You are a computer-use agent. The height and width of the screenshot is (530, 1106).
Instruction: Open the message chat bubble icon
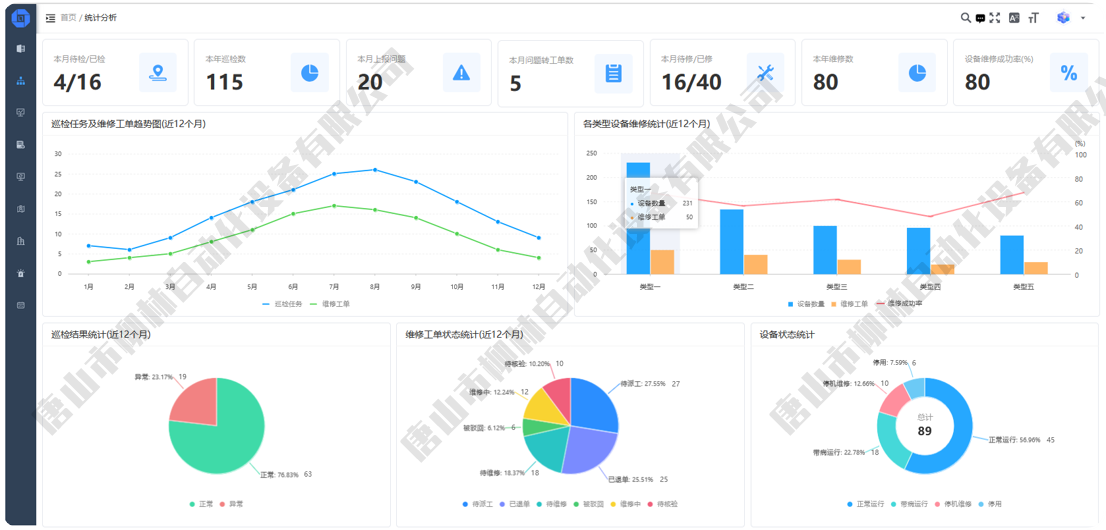coord(980,18)
